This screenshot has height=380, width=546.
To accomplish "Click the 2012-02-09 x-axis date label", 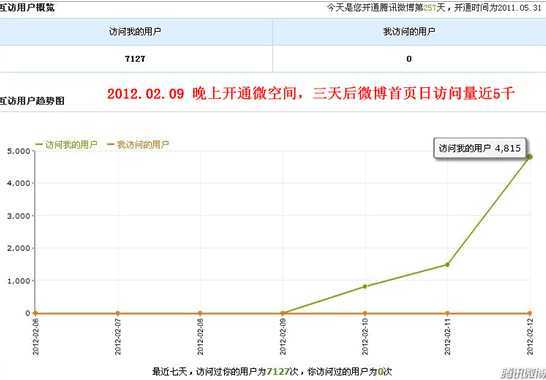I will pos(283,337).
